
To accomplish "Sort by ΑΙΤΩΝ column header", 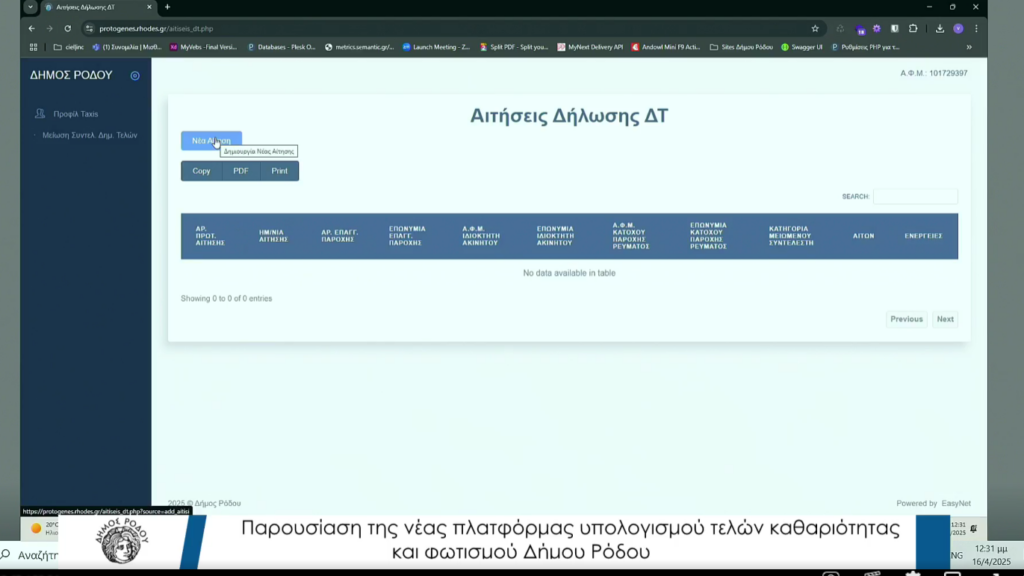I will (x=863, y=236).
